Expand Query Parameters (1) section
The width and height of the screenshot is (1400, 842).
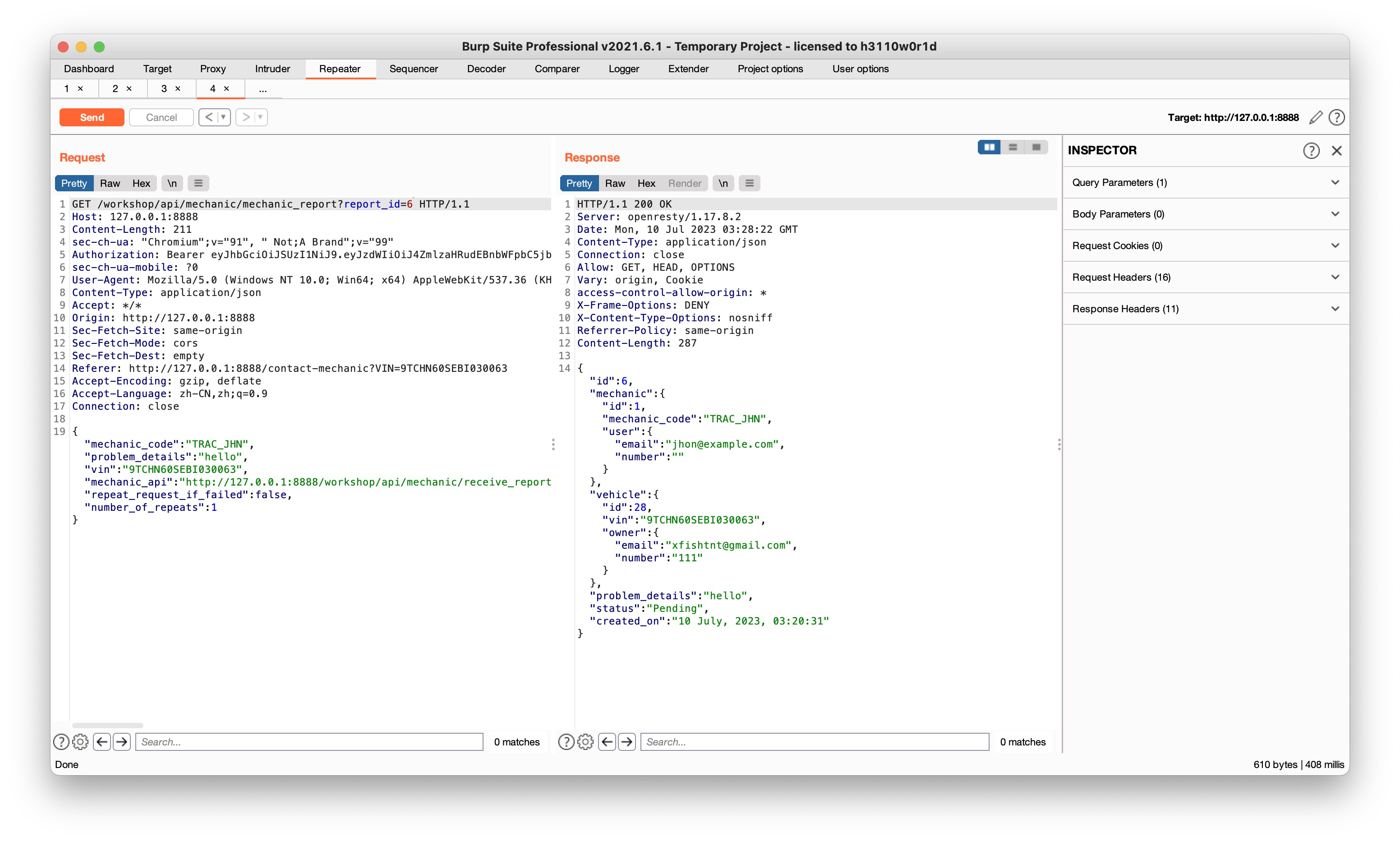[1206, 182]
